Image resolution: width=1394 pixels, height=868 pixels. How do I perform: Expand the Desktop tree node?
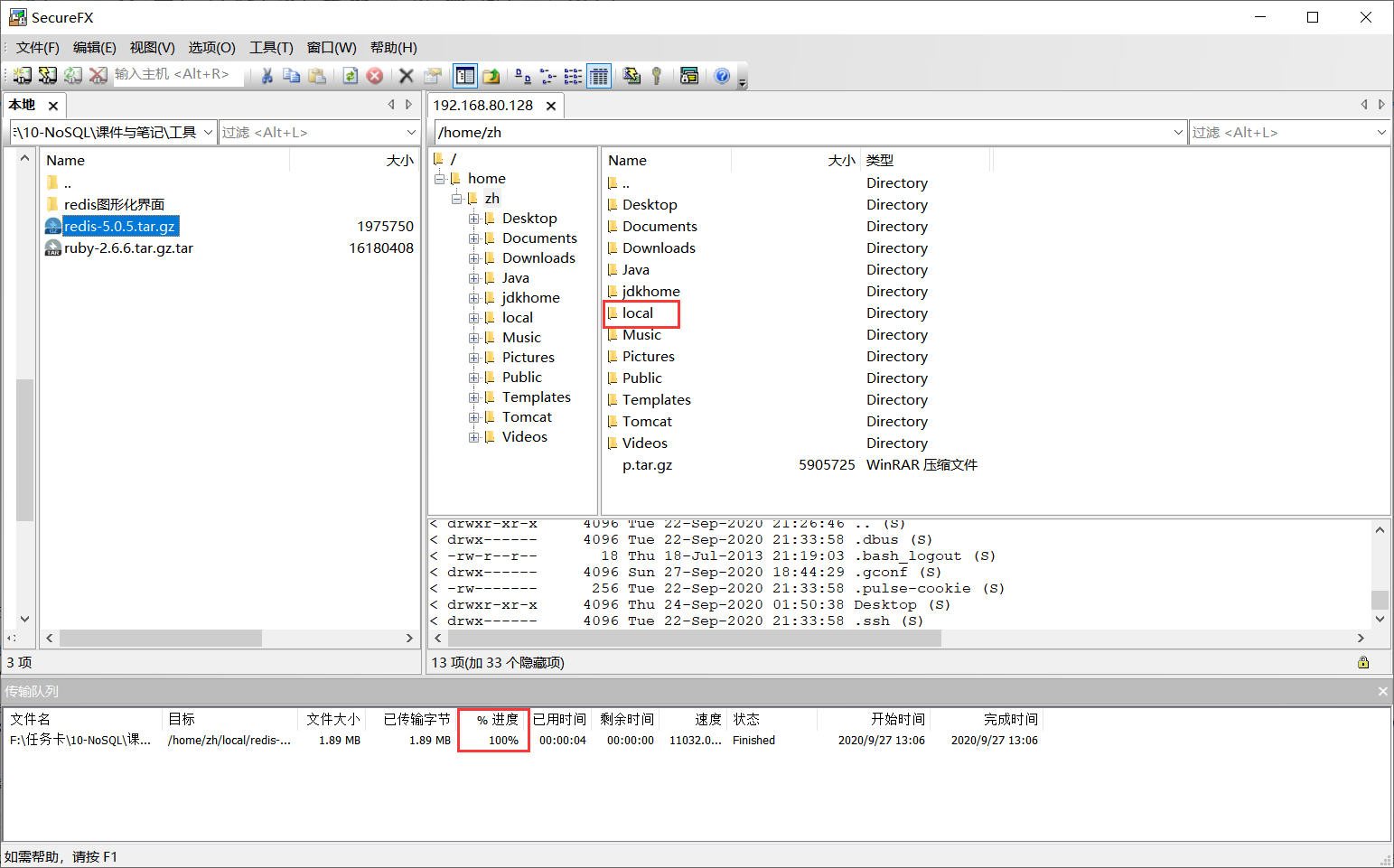coord(473,219)
